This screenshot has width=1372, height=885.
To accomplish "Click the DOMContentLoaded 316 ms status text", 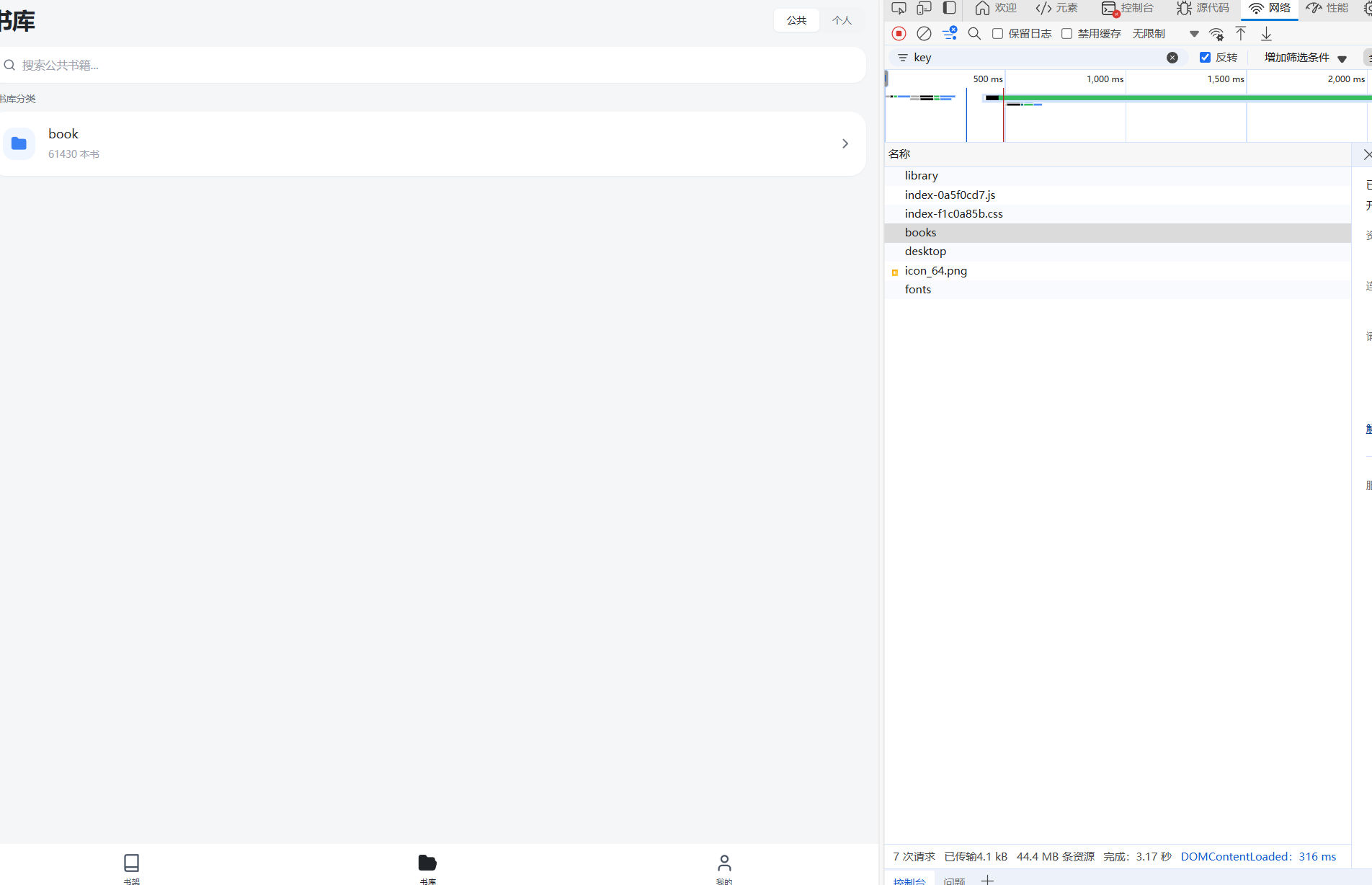I will (x=1258, y=856).
